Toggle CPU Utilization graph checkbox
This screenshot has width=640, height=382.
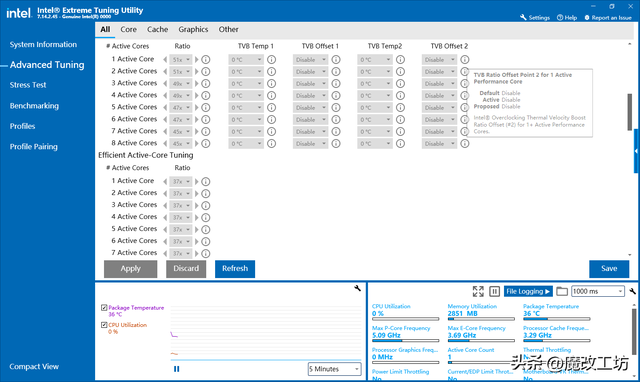[104, 325]
